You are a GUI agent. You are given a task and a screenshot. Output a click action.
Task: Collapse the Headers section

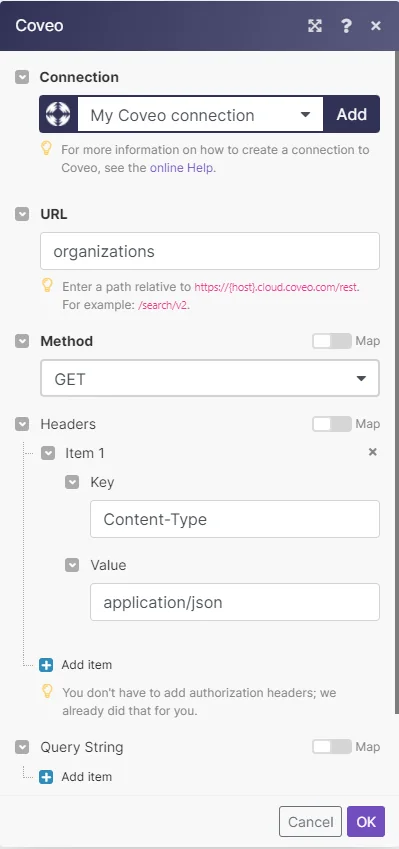22,424
